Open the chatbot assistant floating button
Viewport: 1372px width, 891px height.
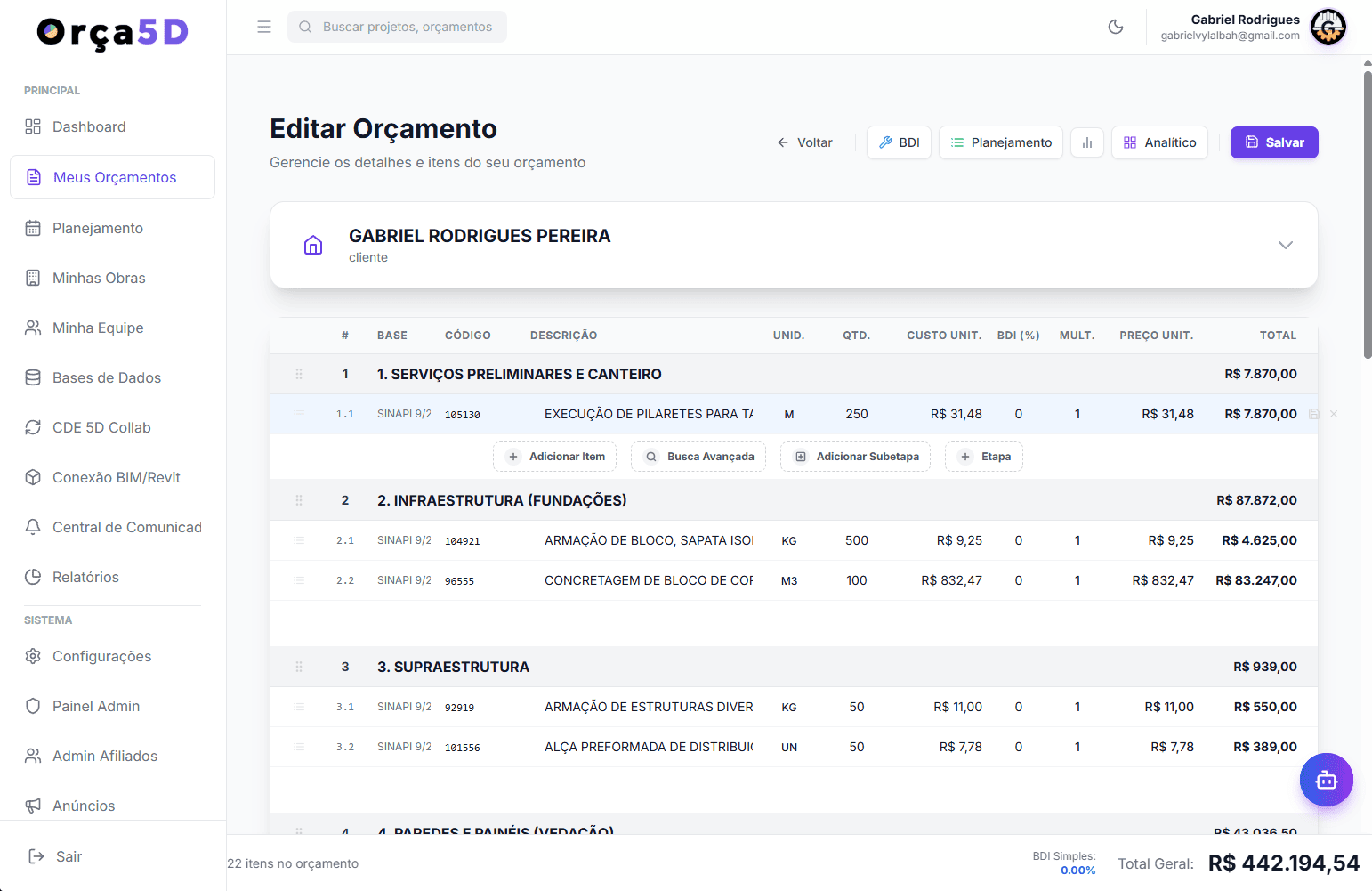tap(1327, 780)
